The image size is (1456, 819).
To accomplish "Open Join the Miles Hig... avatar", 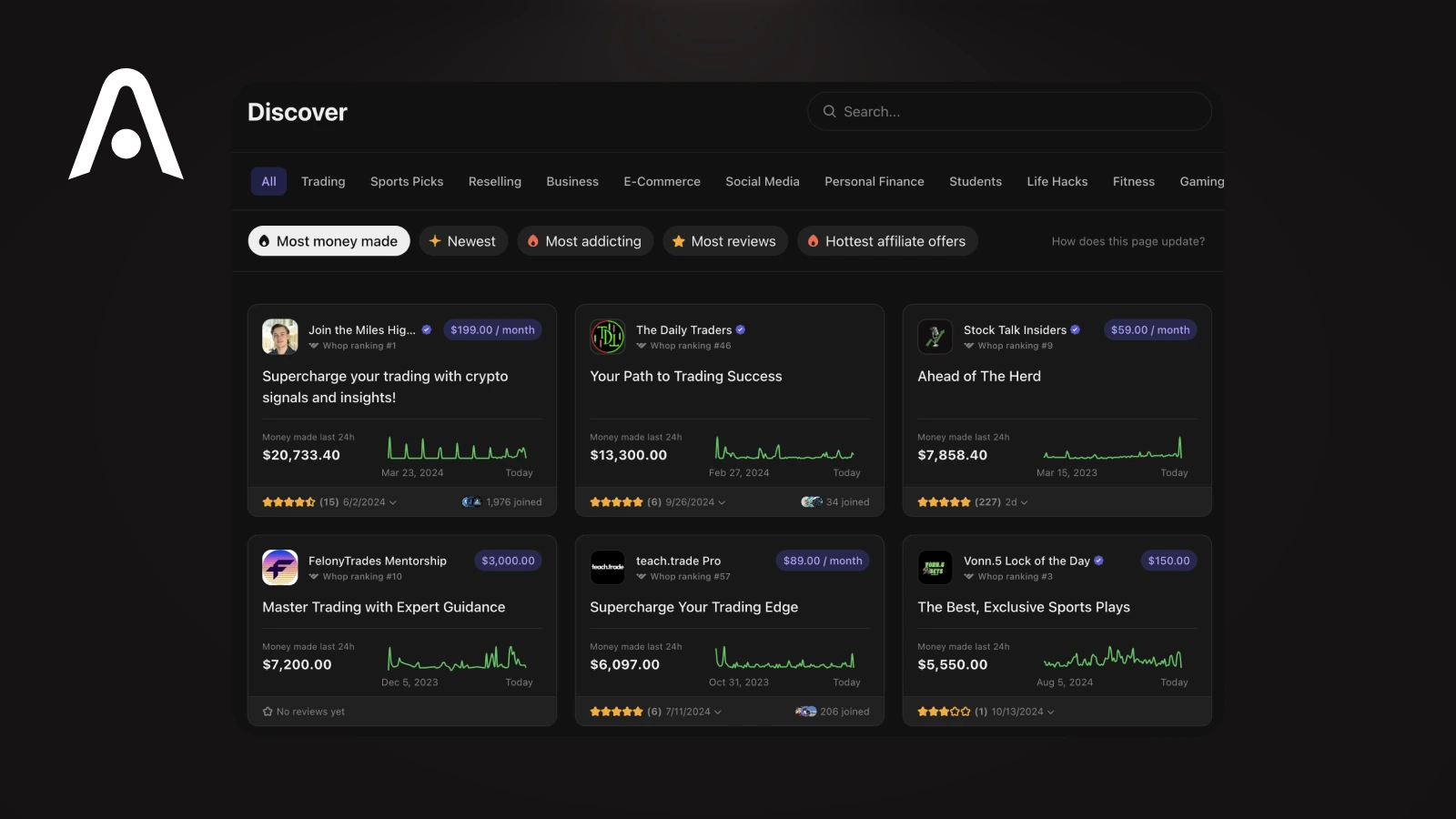I will coord(279,337).
